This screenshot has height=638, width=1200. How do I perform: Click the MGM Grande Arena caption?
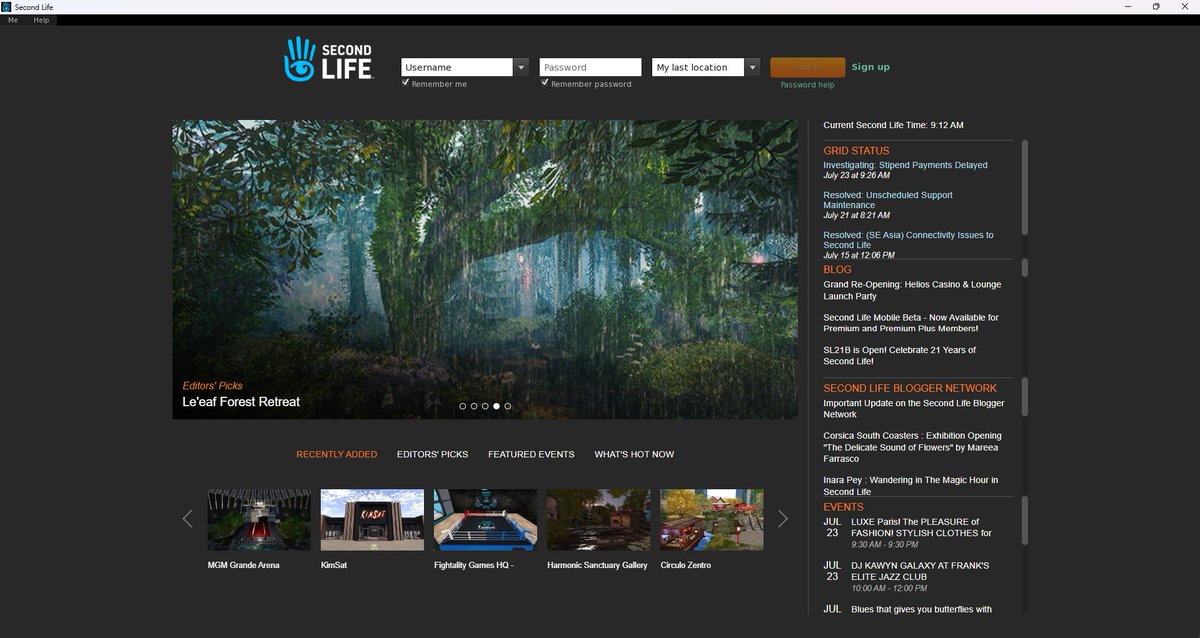tap(243, 565)
